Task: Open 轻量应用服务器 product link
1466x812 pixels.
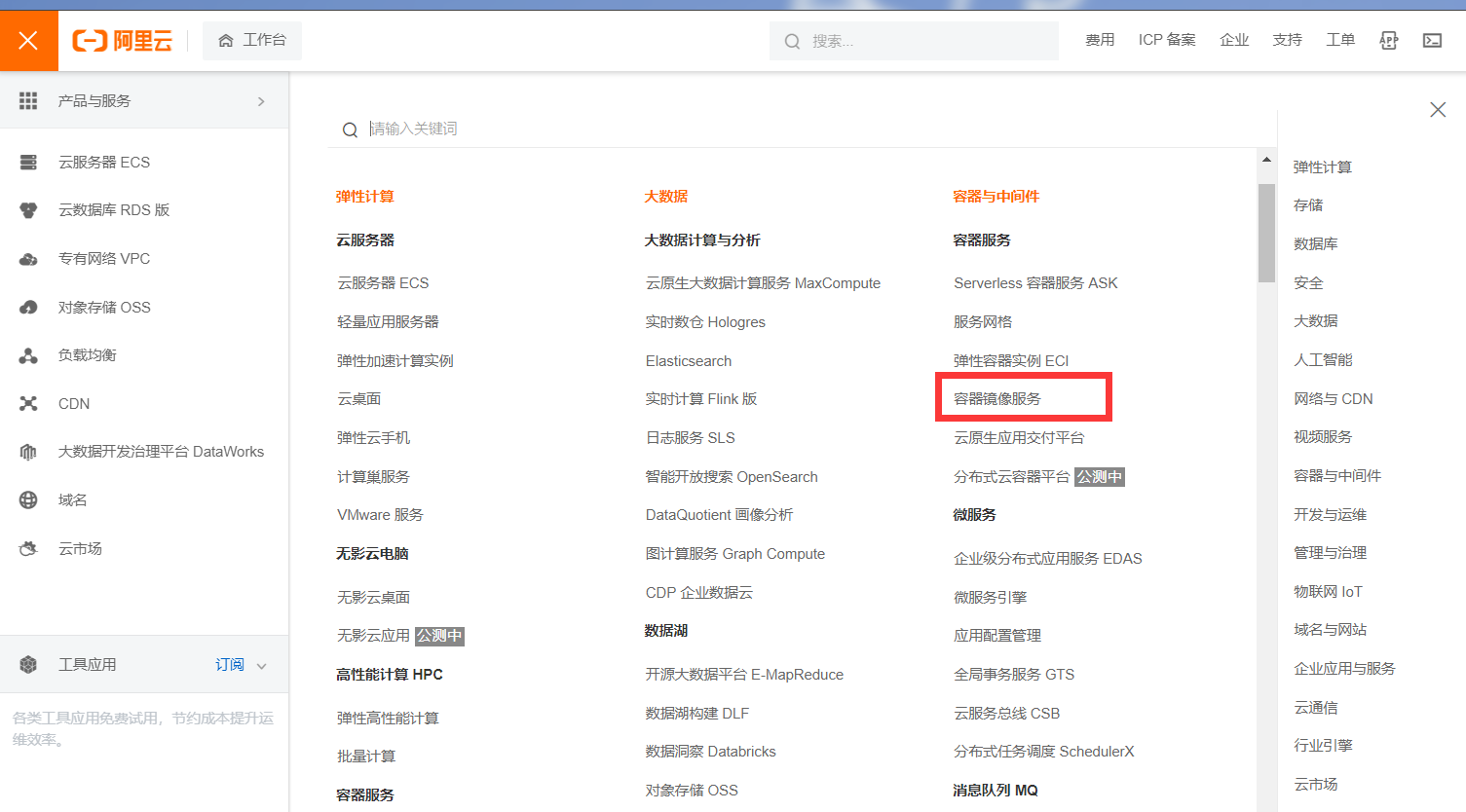Action: click(x=388, y=322)
